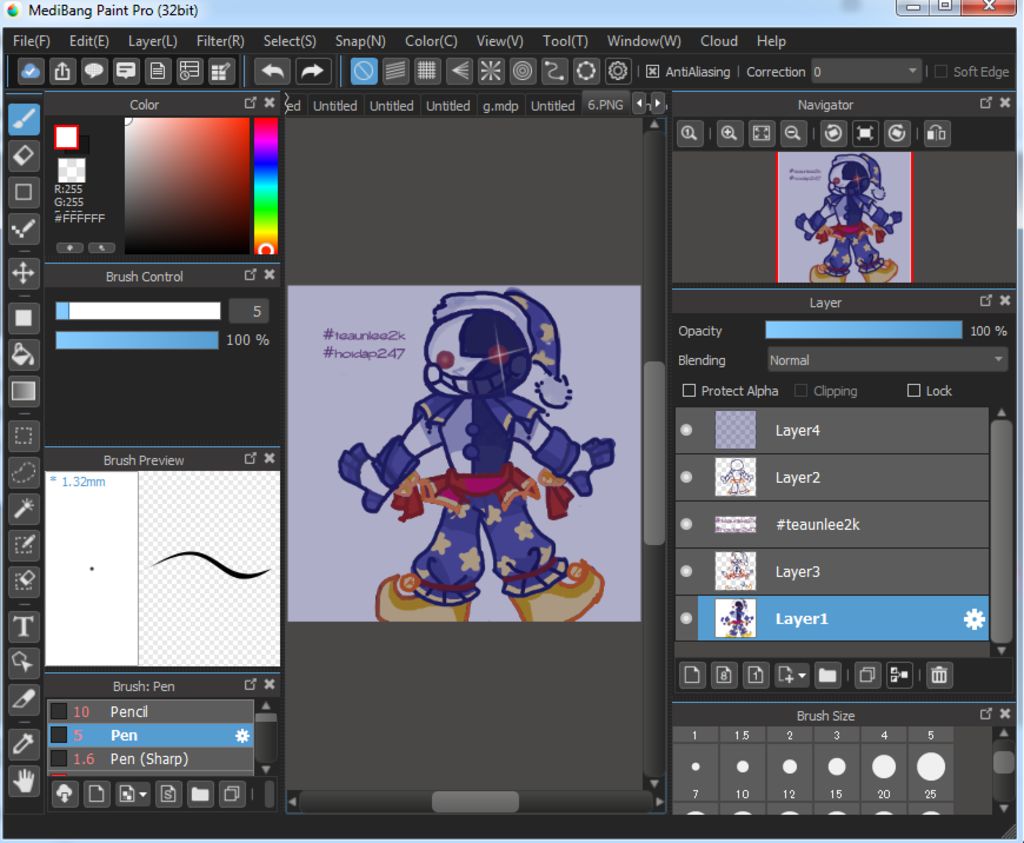
Task: Enable parallel line snap
Action: tap(395, 71)
